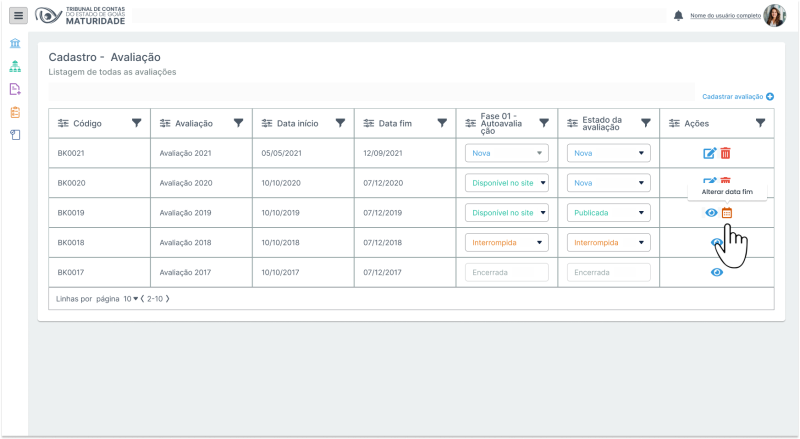Click the institution building sidebar icon
The height and width of the screenshot is (439, 800).
pyautogui.click(x=15, y=45)
